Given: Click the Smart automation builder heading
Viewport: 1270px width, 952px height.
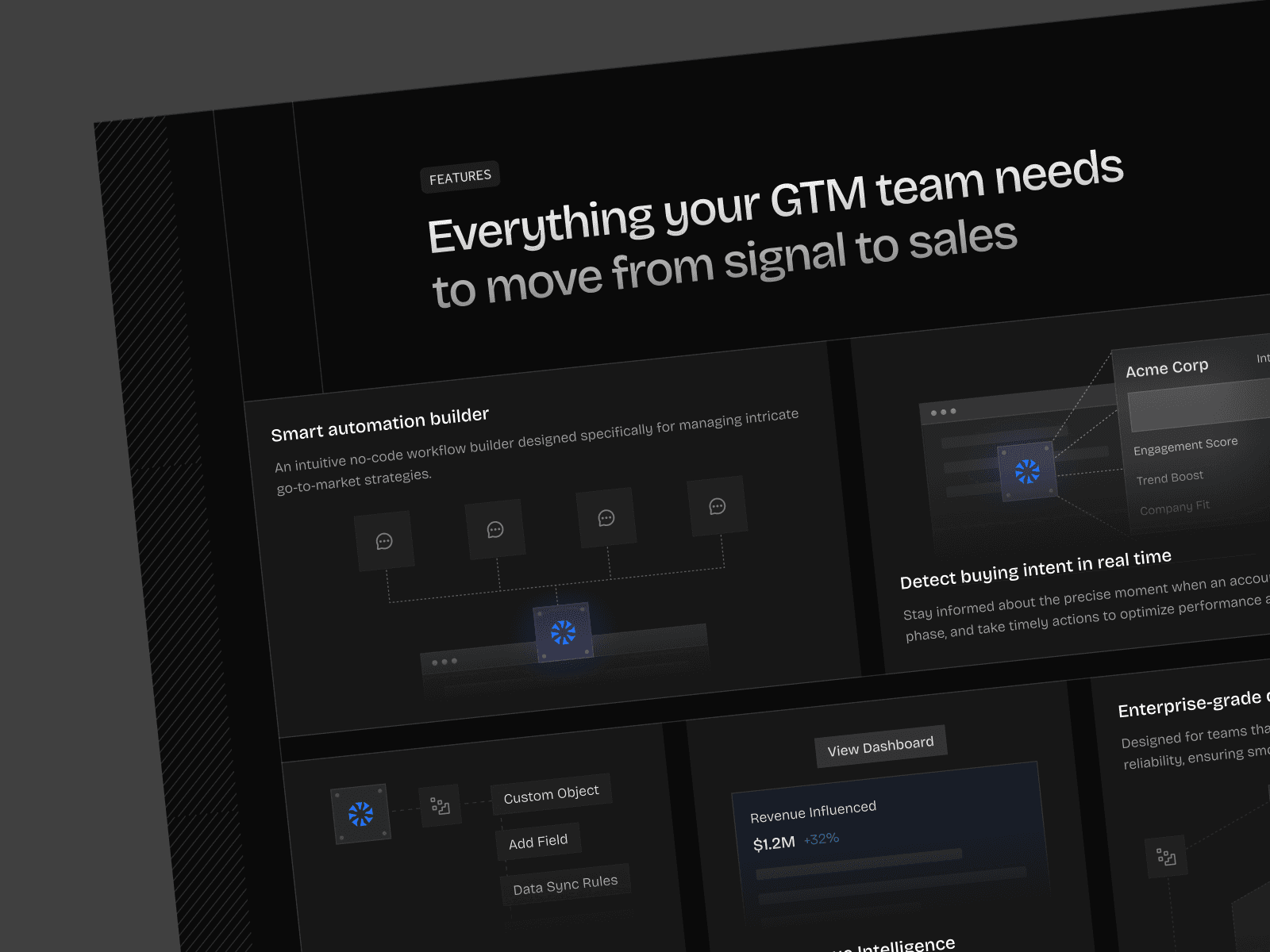Looking at the screenshot, I should click(x=380, y=424).
